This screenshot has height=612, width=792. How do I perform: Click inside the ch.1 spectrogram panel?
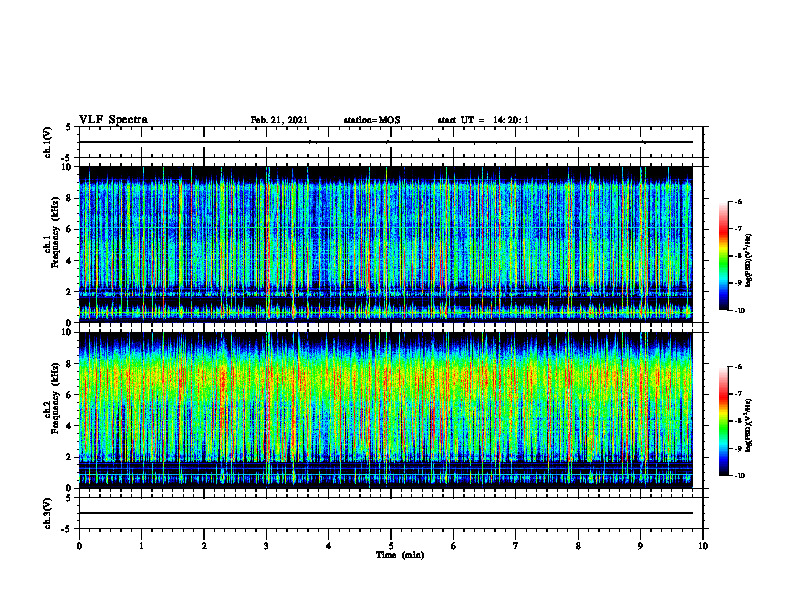(x=385, y=244)
